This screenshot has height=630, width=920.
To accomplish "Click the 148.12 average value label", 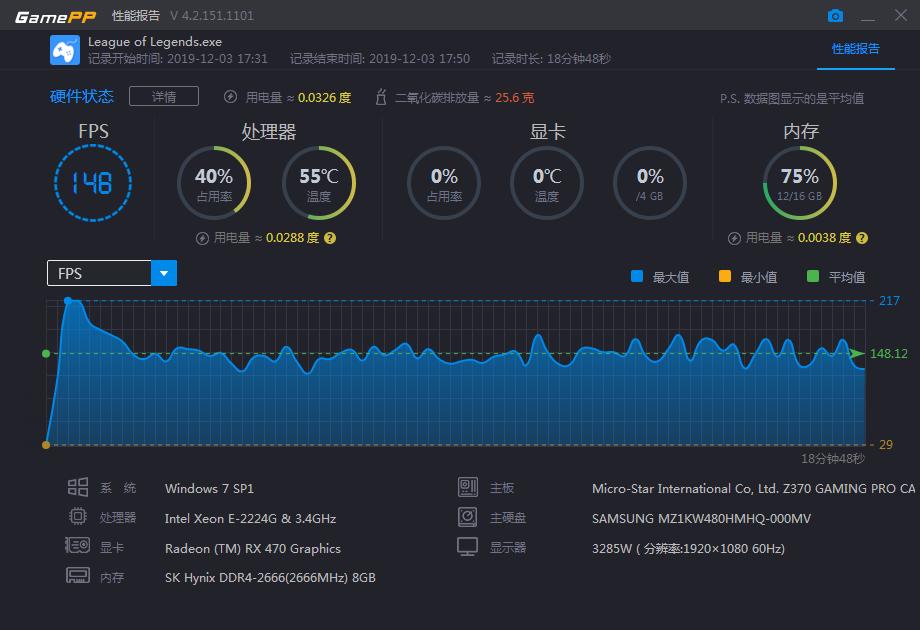I will click(888, 354).
